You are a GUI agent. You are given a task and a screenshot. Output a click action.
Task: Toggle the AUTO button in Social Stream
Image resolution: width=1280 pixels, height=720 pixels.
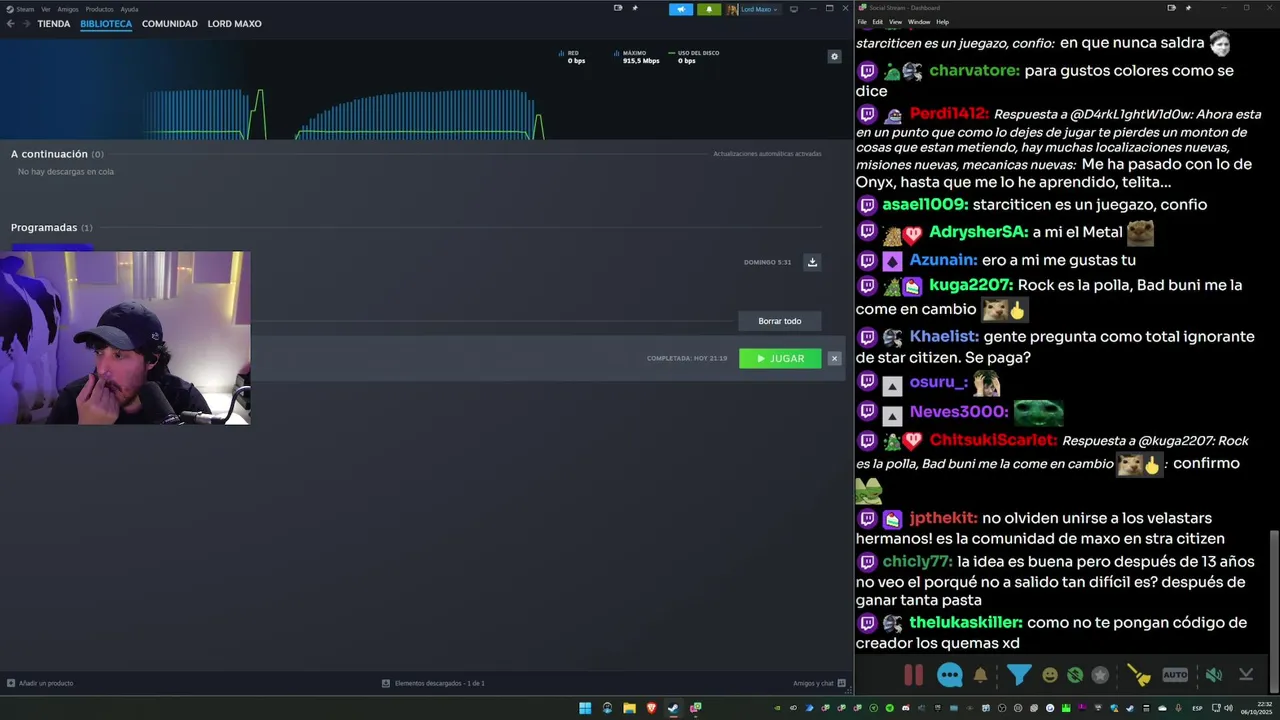1175,675
